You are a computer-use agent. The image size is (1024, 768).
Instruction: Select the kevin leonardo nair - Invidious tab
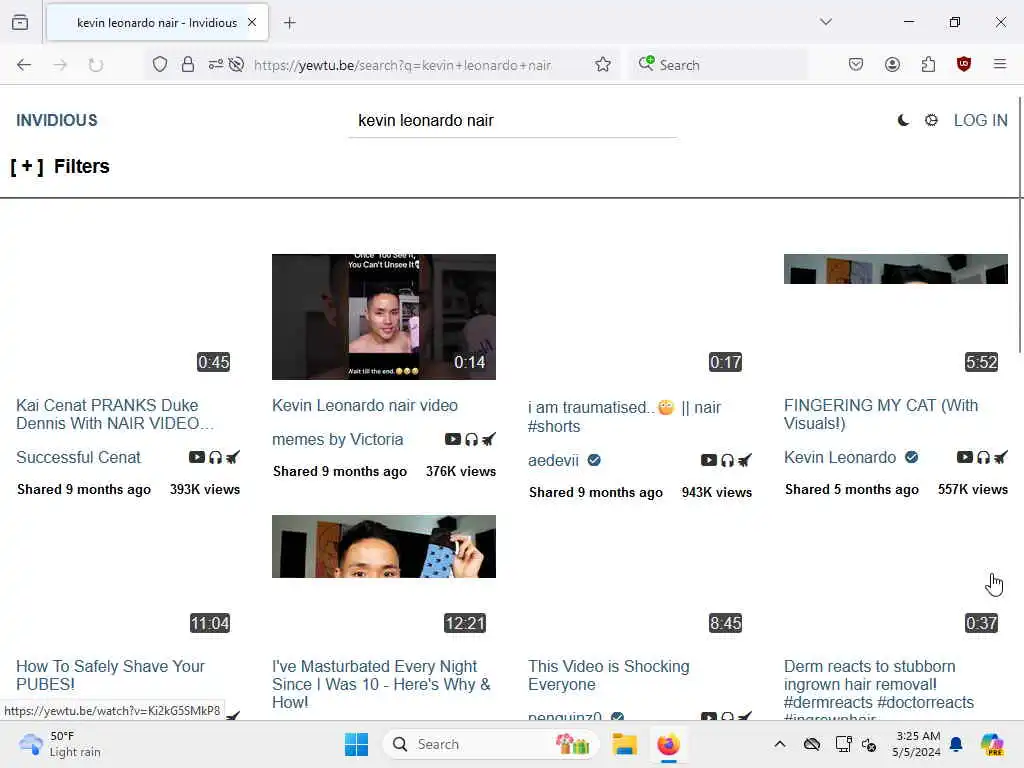(157, 23)
